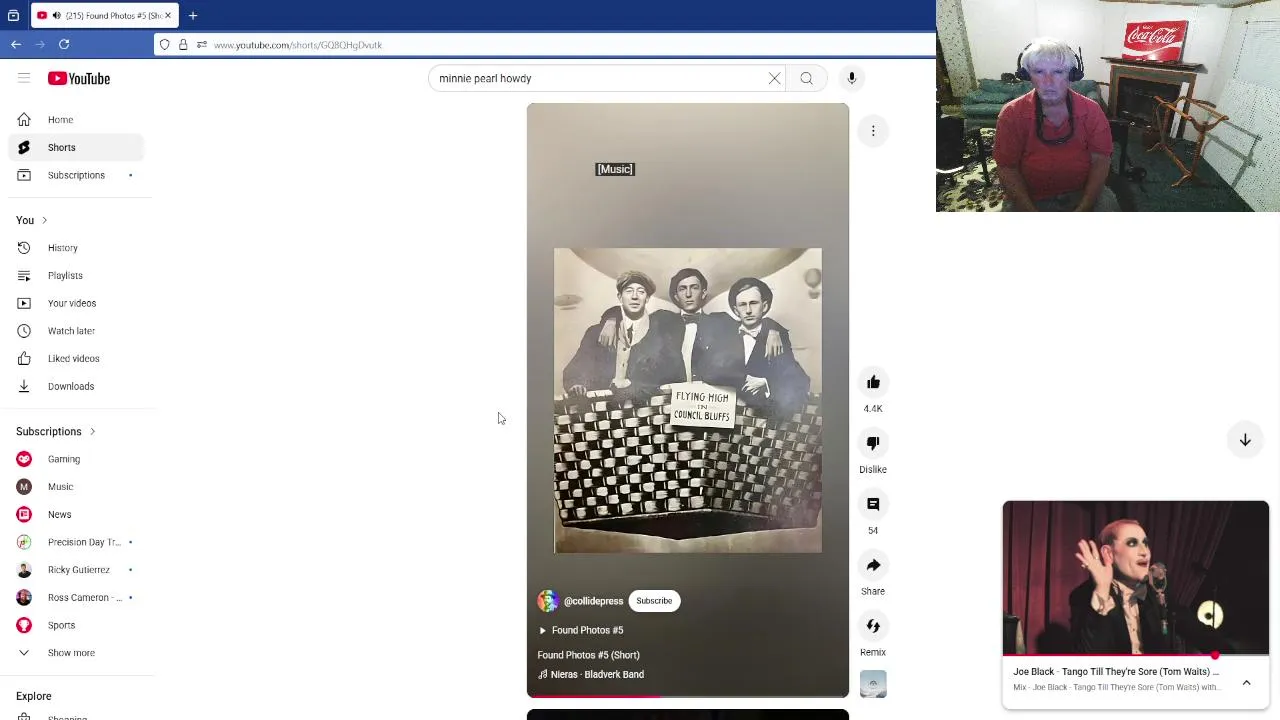Image resolution: width=1280 pixels, height=720 pixels.
Task: Like this Short with thumbs up
Action: (x=873, y=382)
